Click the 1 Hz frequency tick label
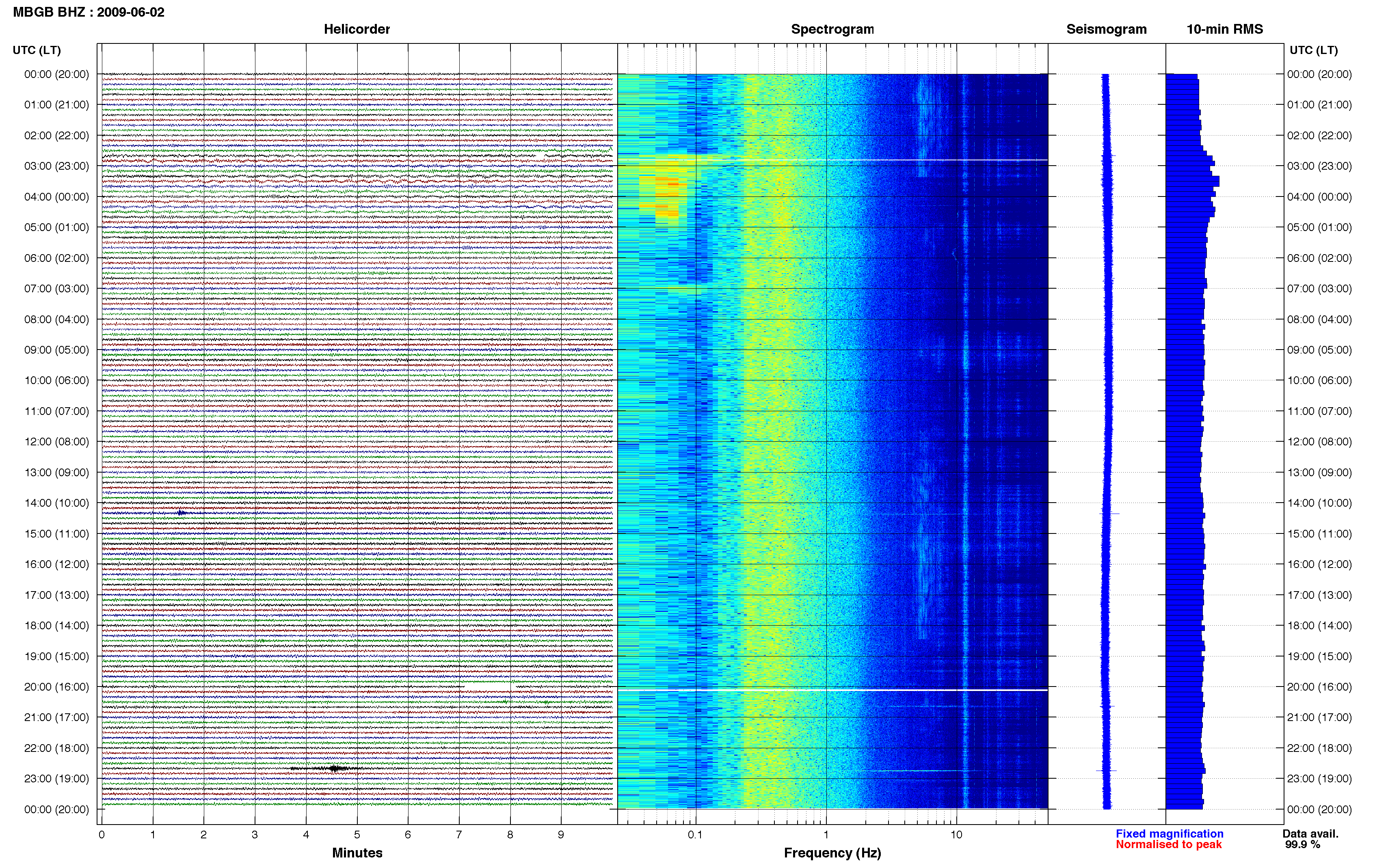This screenshot has width=1388, height=868. tap(826, 835)
